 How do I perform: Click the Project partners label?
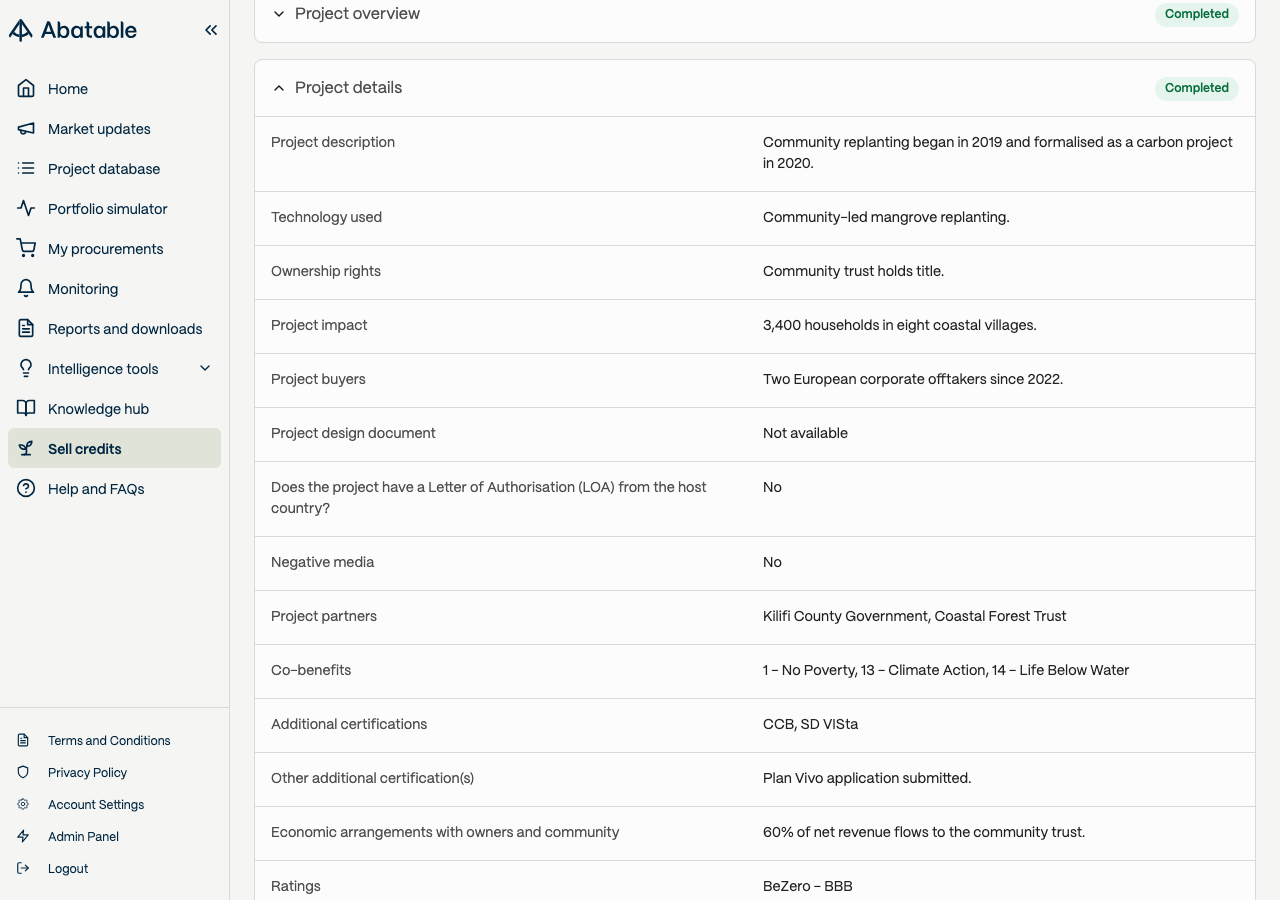(x=324, y=616)
